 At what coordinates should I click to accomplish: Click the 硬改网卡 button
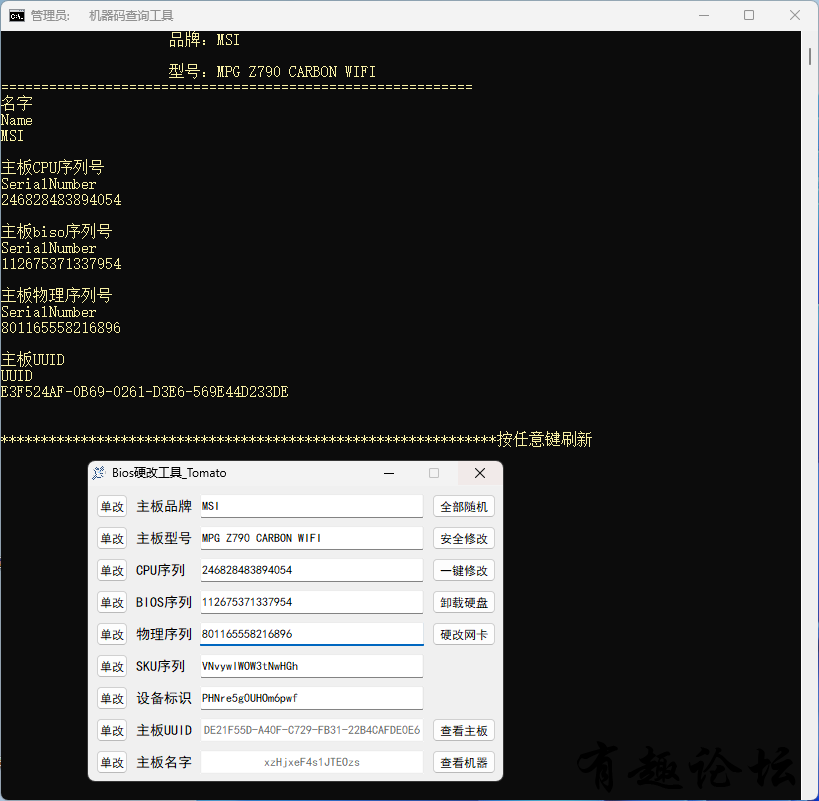pos(464,634)
